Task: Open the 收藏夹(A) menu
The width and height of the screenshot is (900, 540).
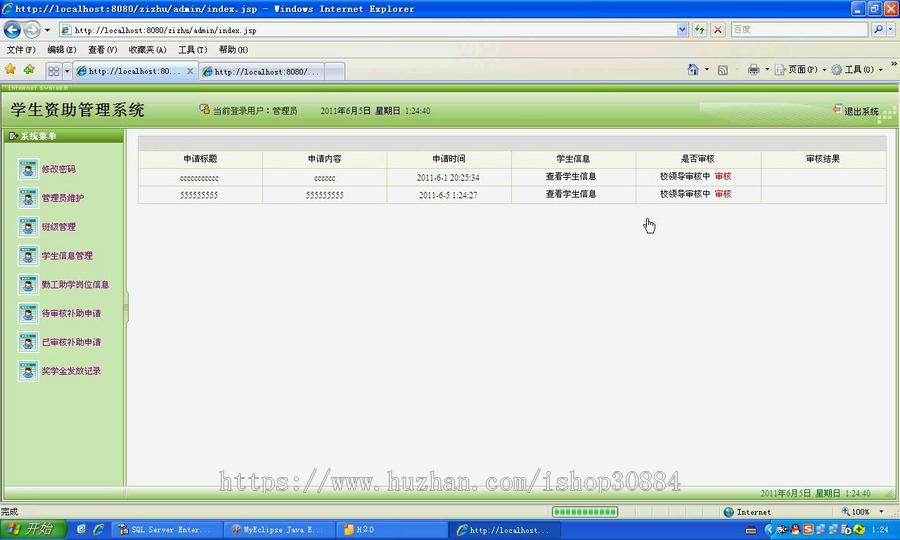Action: (148, 50)
